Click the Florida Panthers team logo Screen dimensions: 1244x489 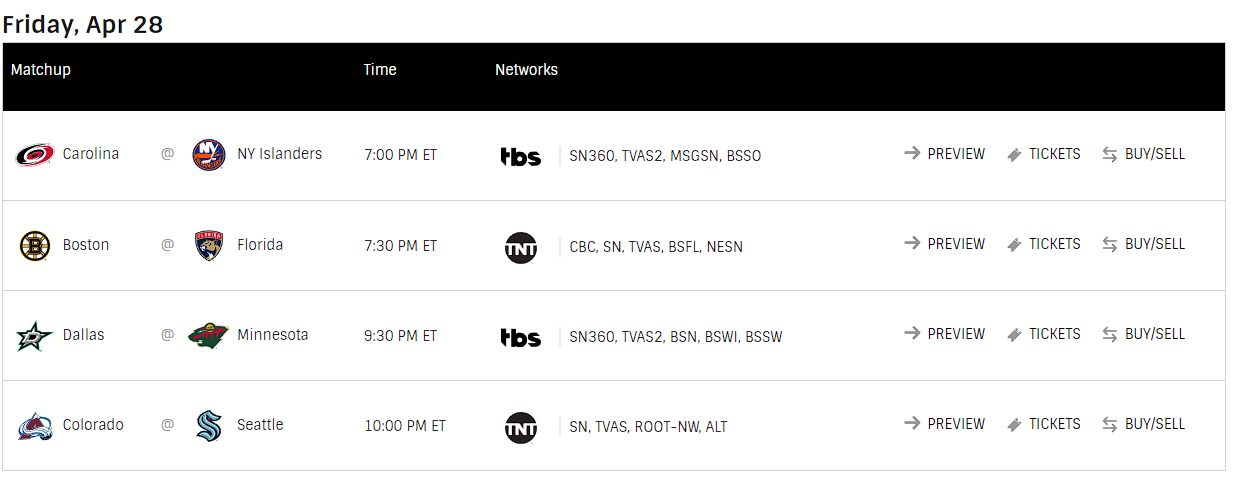tap(209, 245)
